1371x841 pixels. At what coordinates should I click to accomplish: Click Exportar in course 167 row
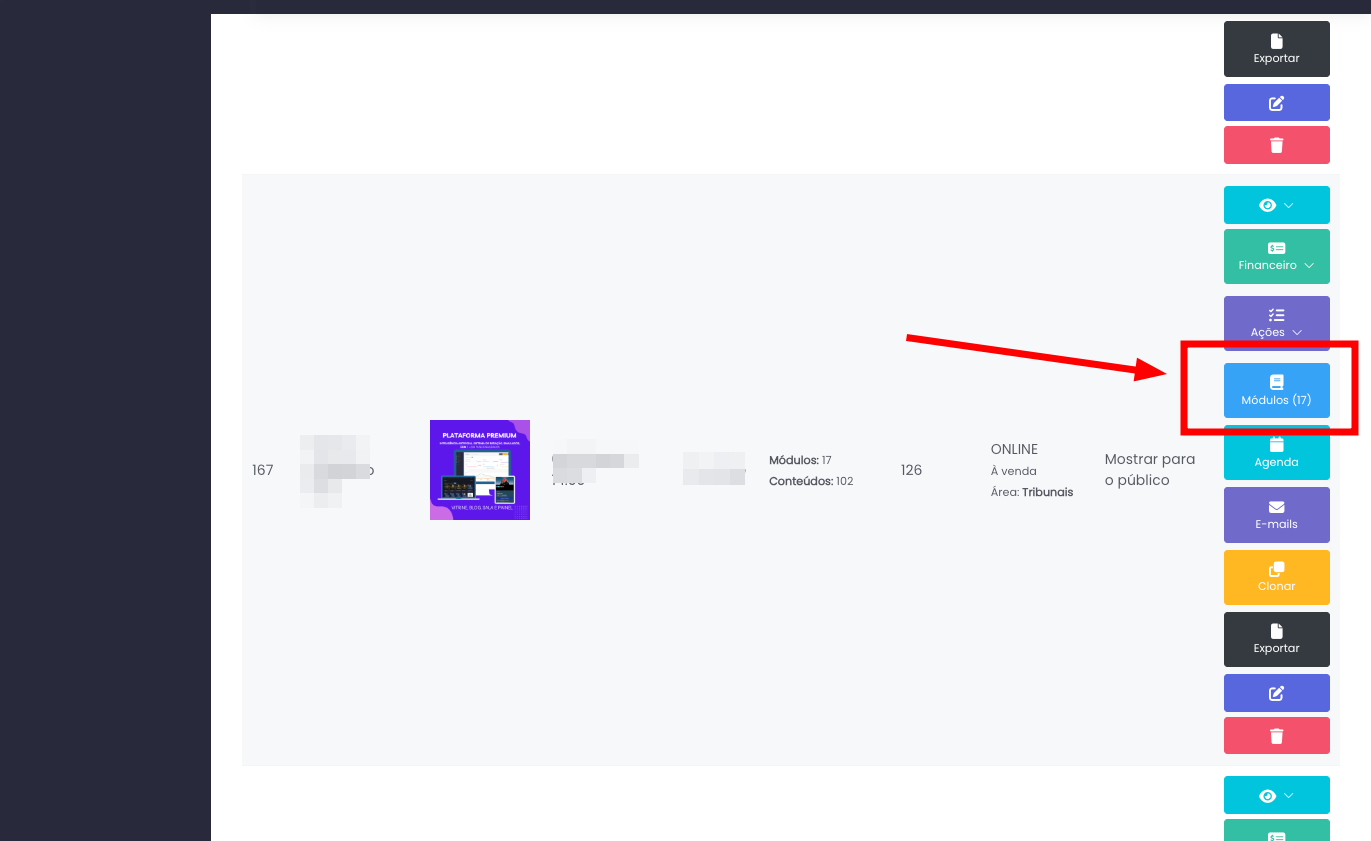click(1276, 639)
